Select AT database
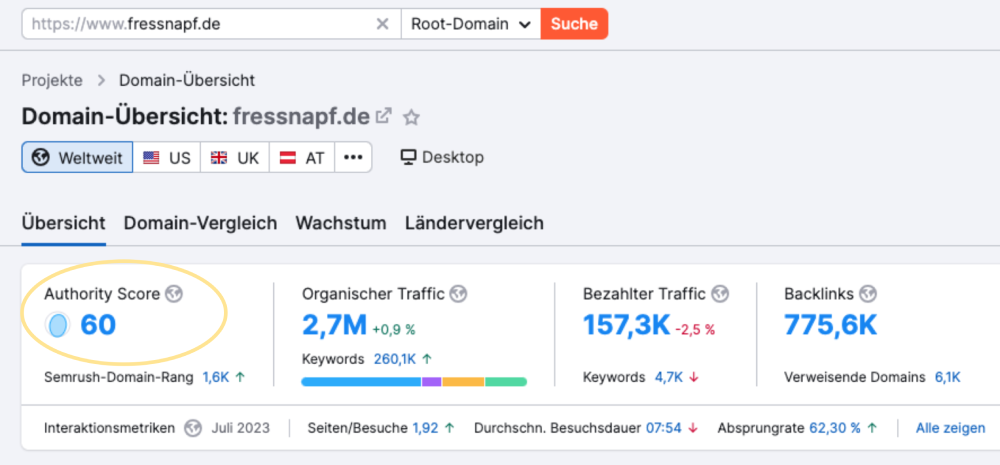This screenshot has width=1000, height=465. tap(302, 158)
